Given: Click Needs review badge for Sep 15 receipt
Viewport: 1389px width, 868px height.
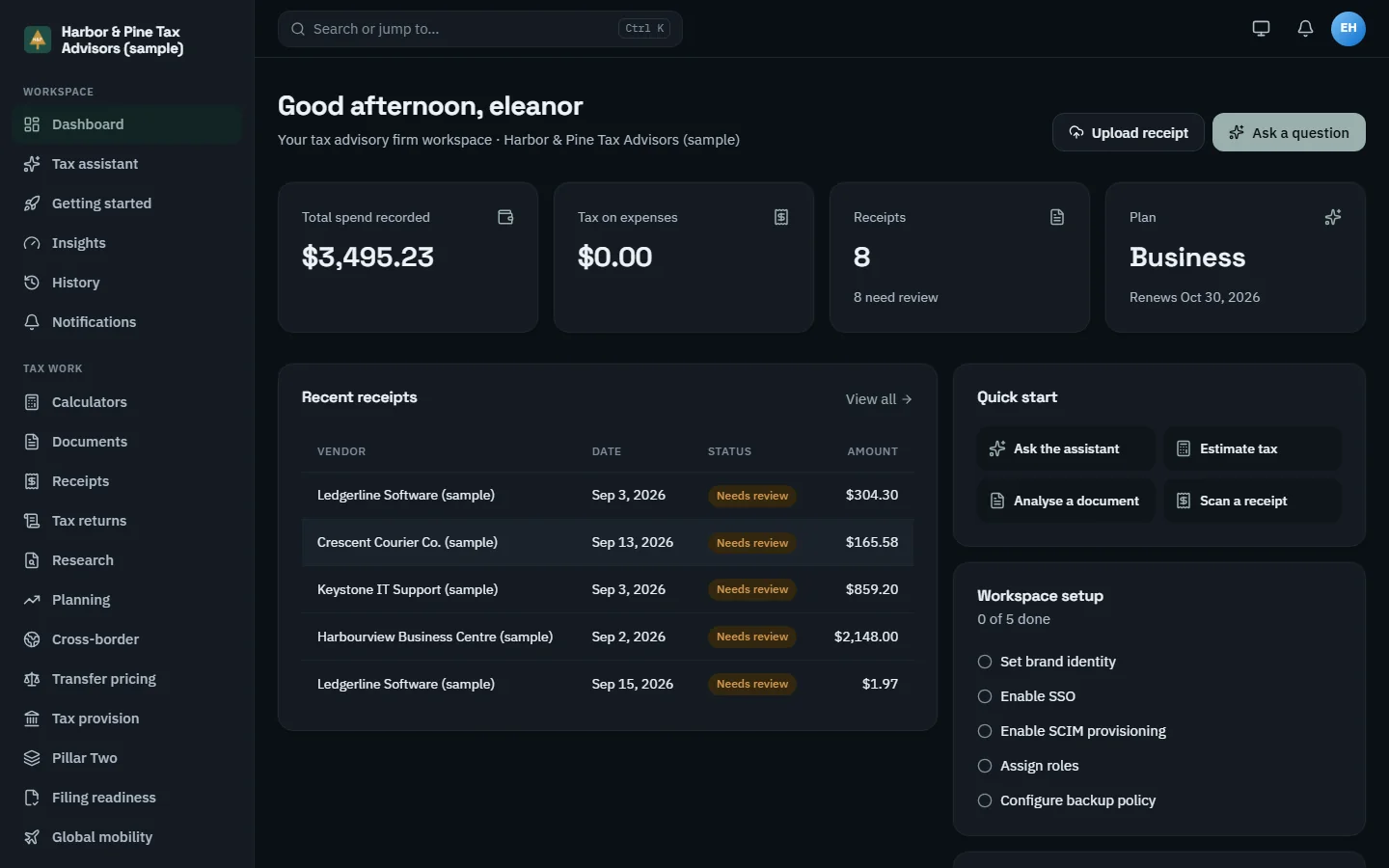Looking at the screenshot, I should pos(752,684).
